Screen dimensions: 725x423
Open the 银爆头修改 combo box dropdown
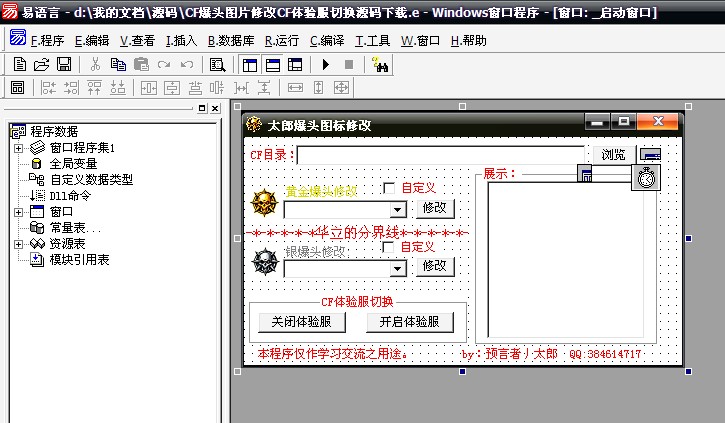(397, 269)
